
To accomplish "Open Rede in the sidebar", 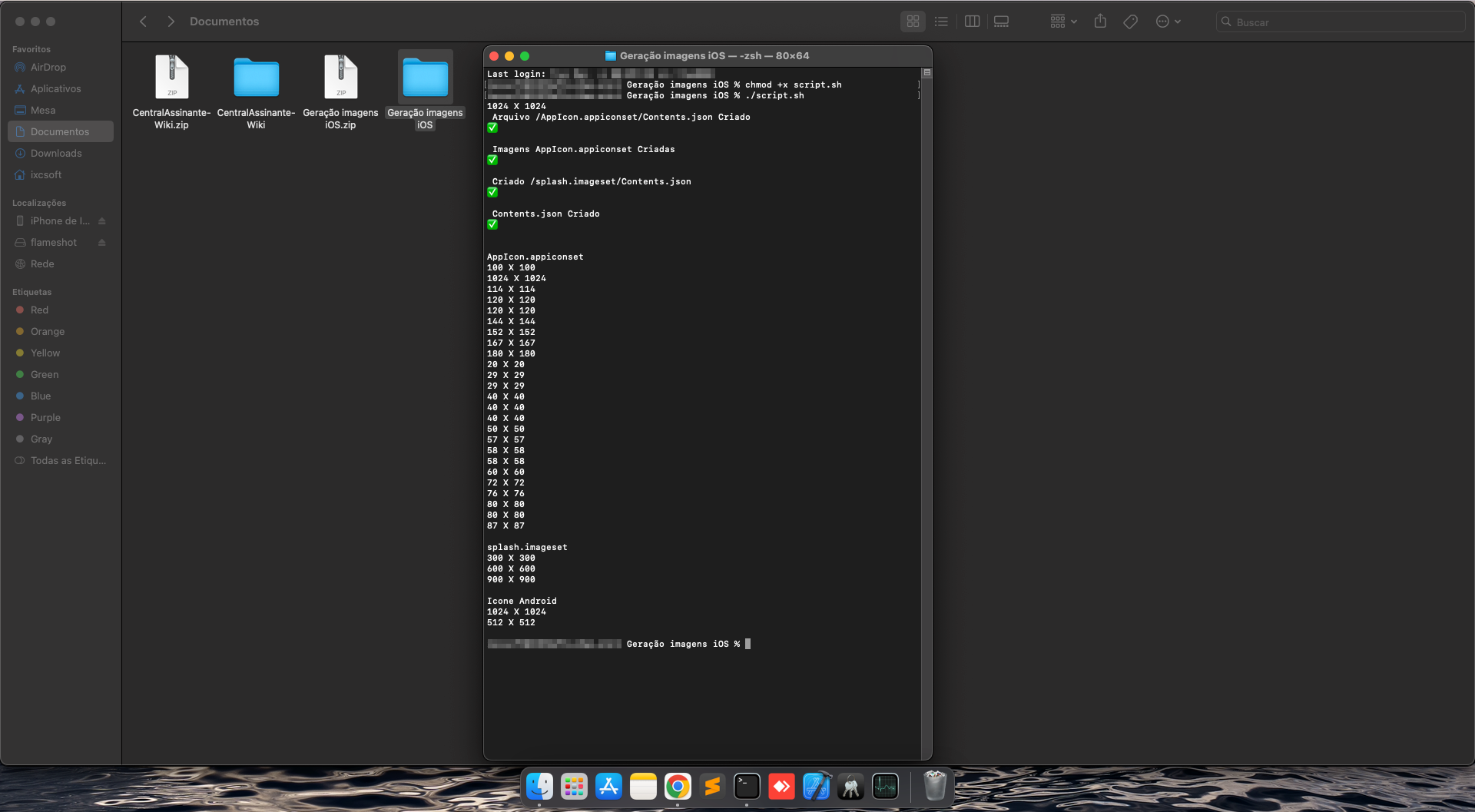I will click(61, 264).
